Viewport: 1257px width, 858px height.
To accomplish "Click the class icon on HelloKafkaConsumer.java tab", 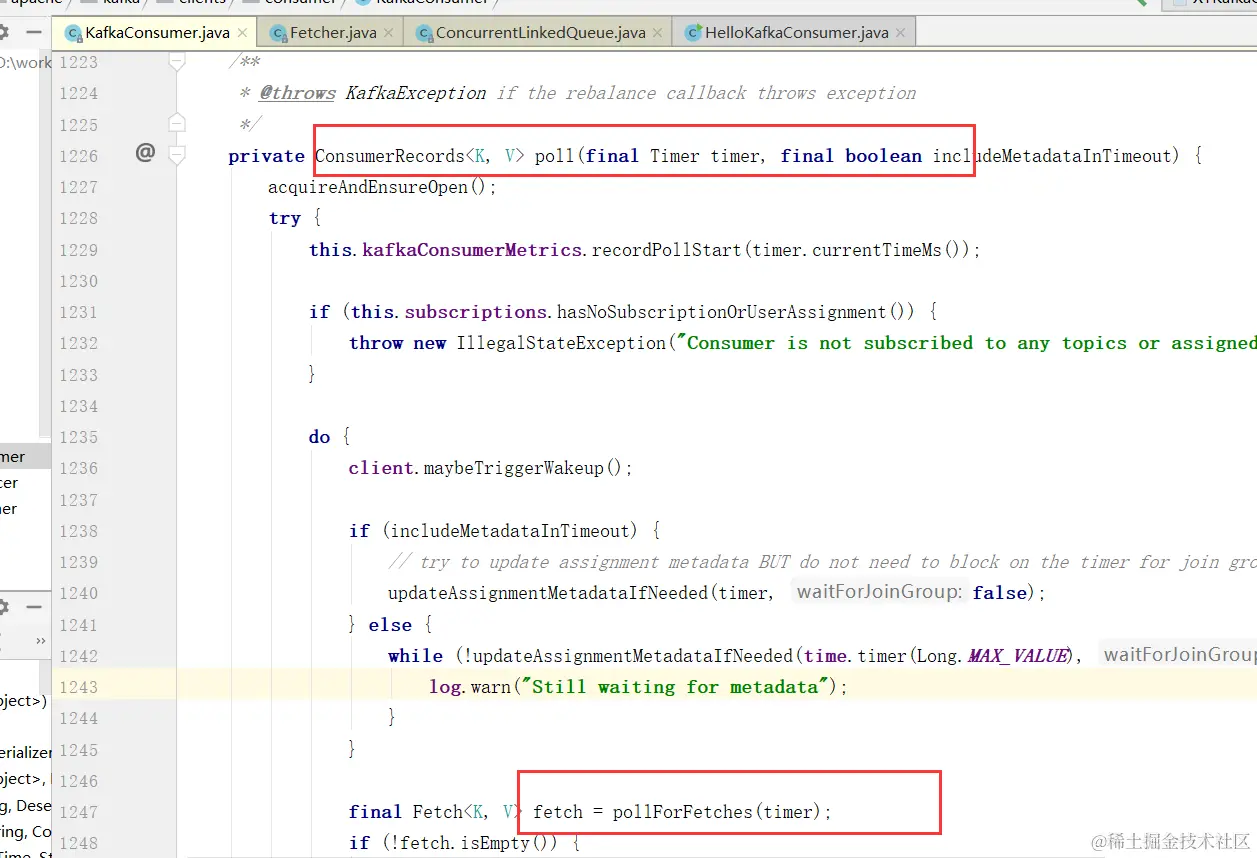I will (692, 33).
